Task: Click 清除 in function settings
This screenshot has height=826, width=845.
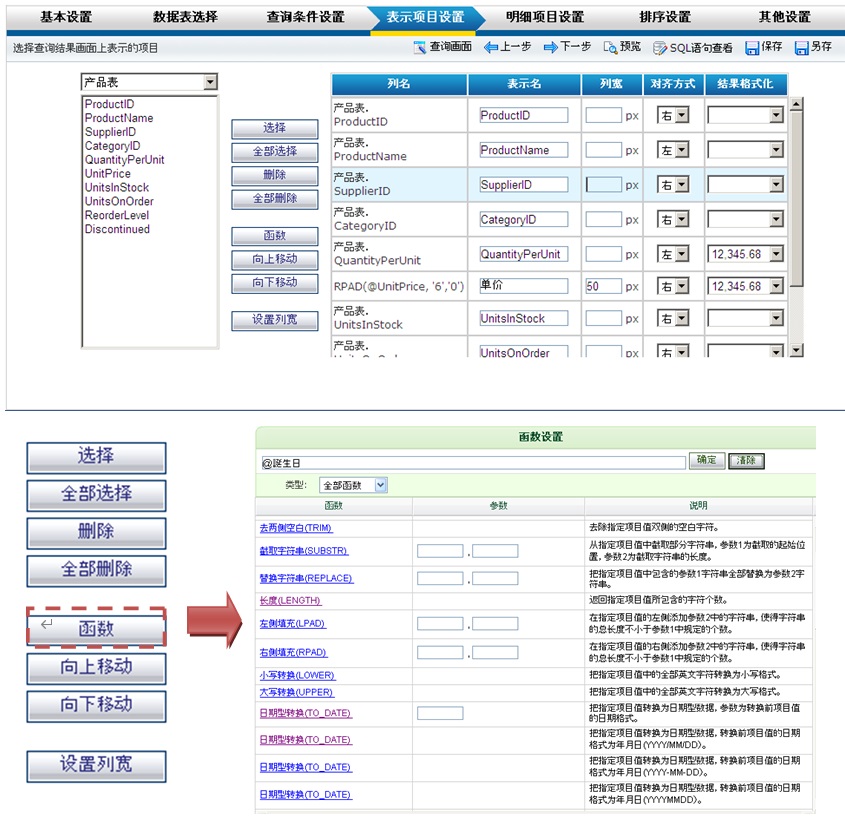Action: pyautogui.click(x=746, y=461)
